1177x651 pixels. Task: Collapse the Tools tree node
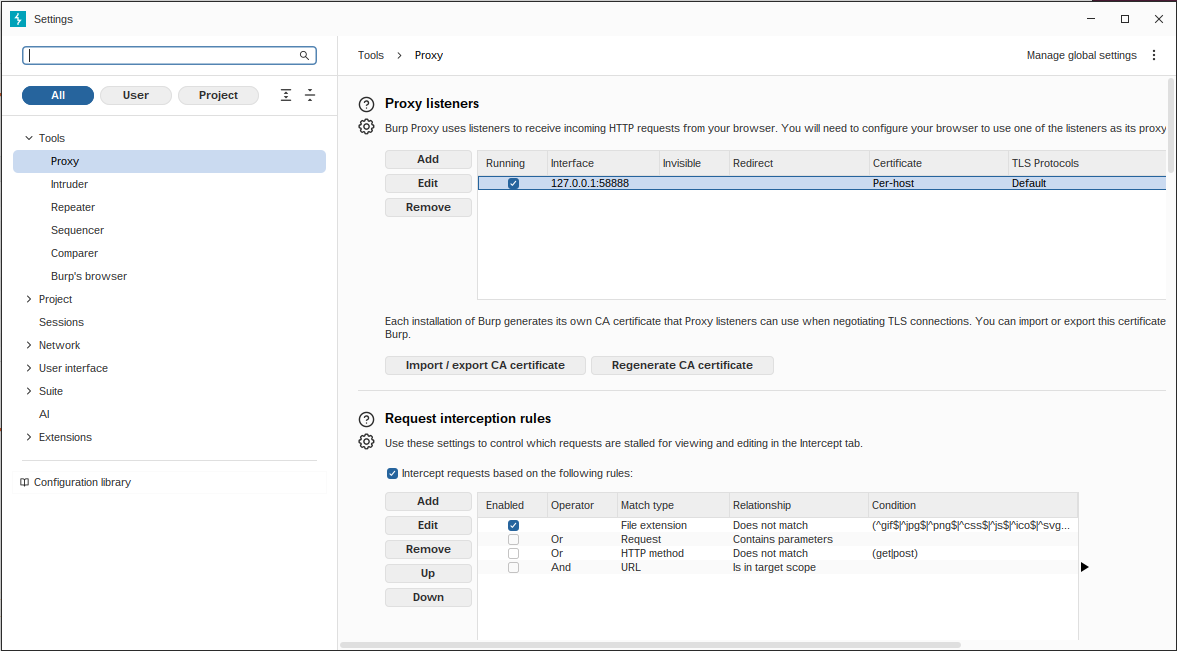(x=29, y=138)
